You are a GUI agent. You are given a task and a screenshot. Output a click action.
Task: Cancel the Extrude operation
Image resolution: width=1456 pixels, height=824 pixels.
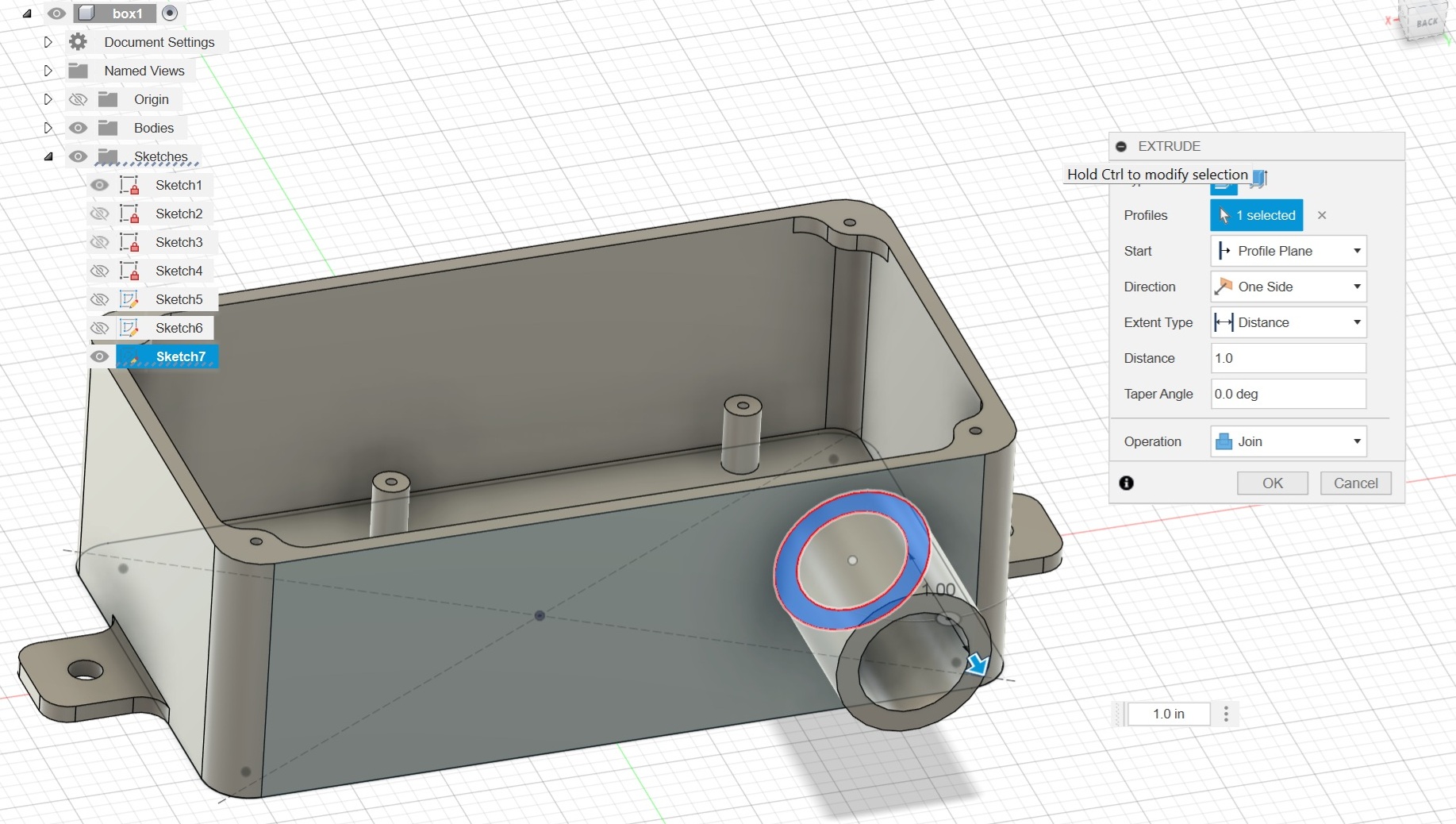1355,483
